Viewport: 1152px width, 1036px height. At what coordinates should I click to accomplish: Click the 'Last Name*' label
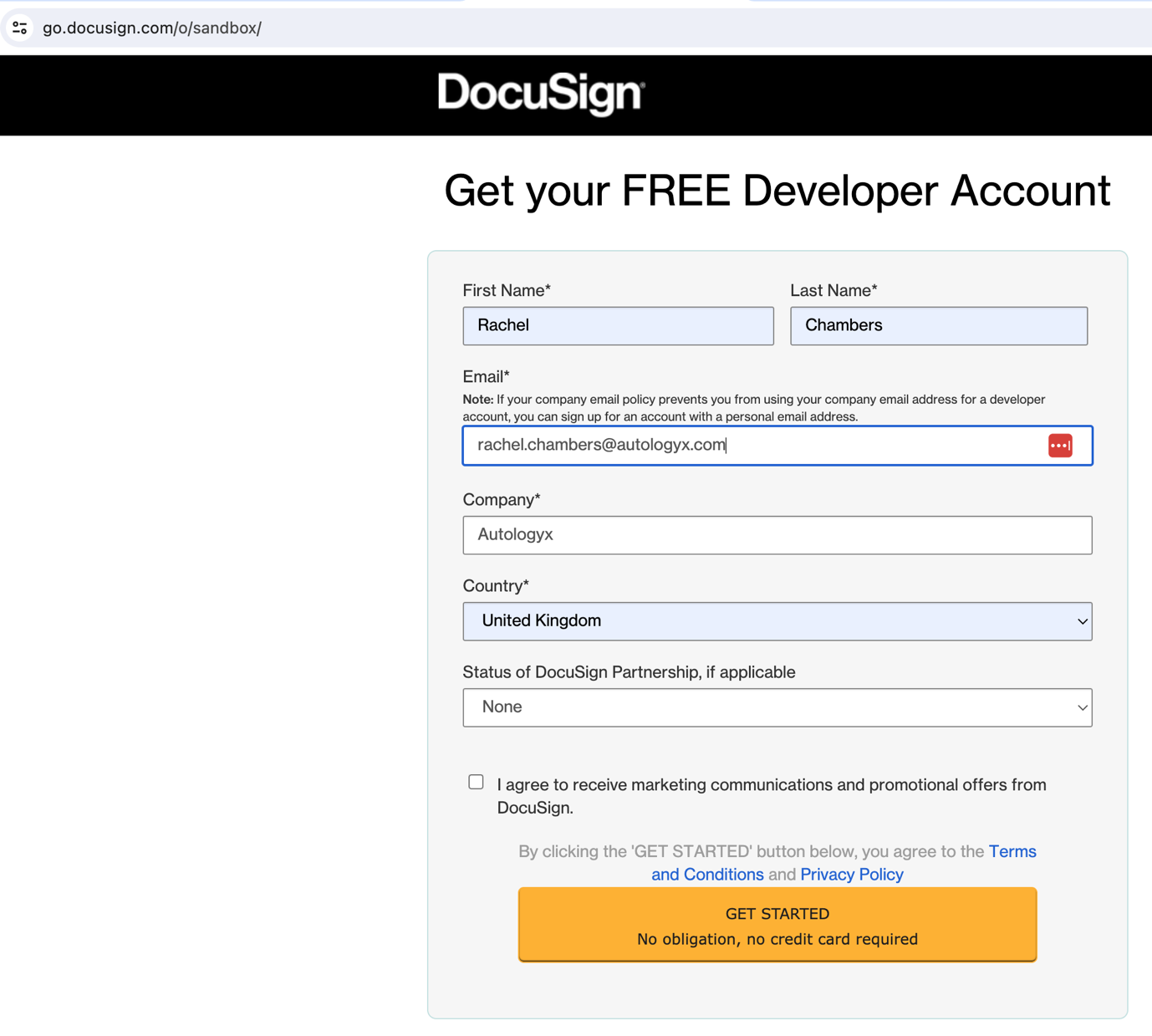tap(833, 290)
